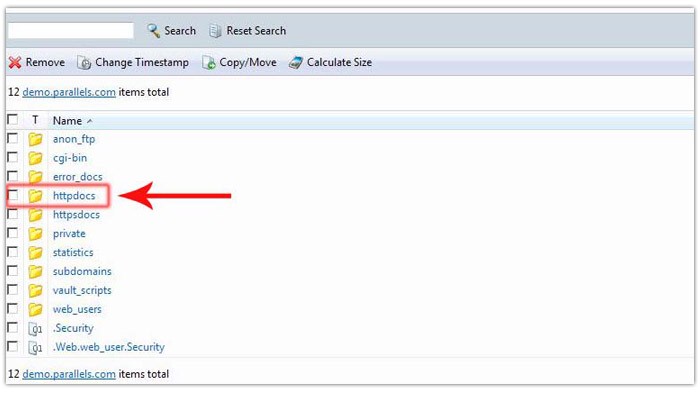Click the .Security file icon
Viewport: 700px width, 393px height.
click(x=35, y=329)
